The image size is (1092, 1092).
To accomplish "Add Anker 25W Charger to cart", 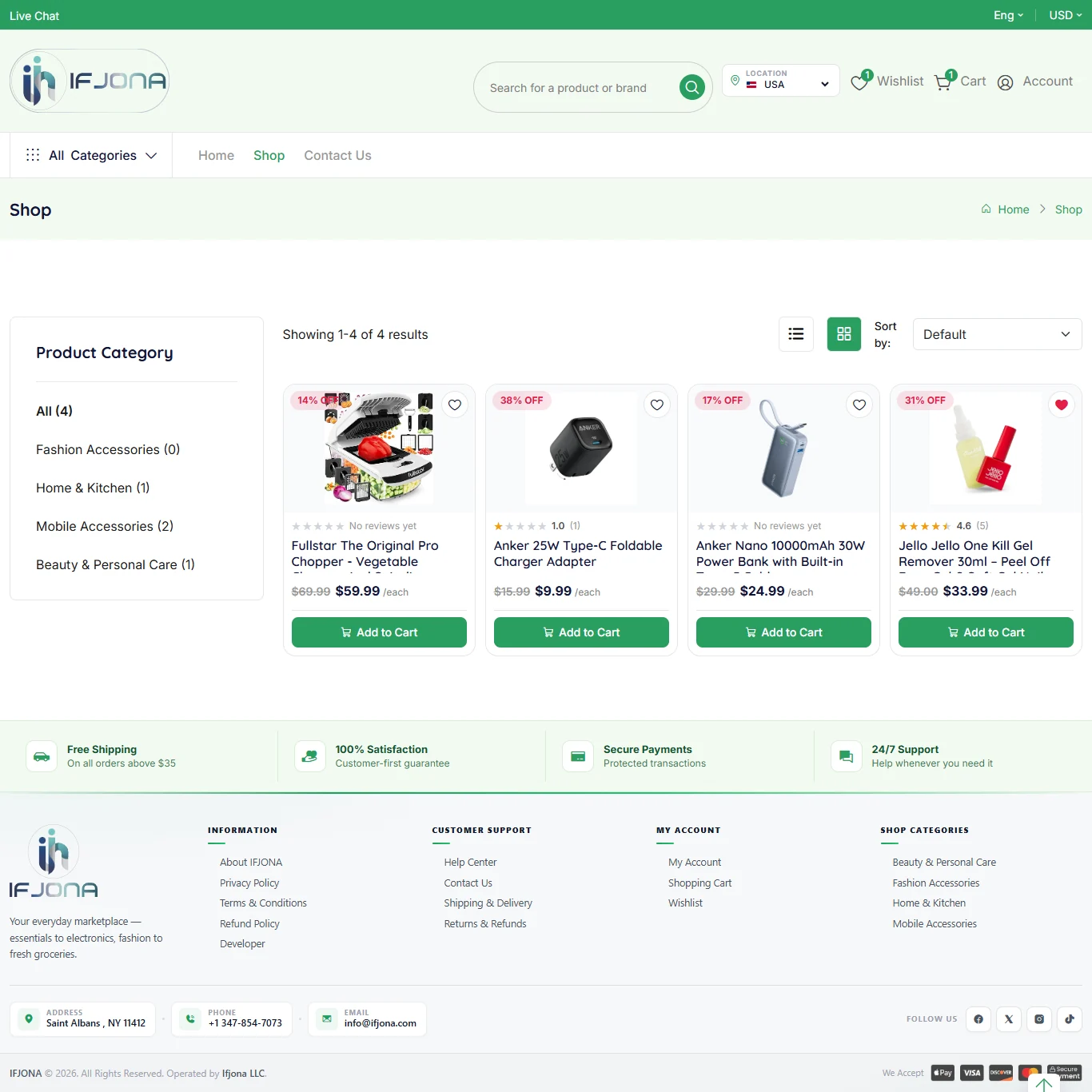I will 581,632.
